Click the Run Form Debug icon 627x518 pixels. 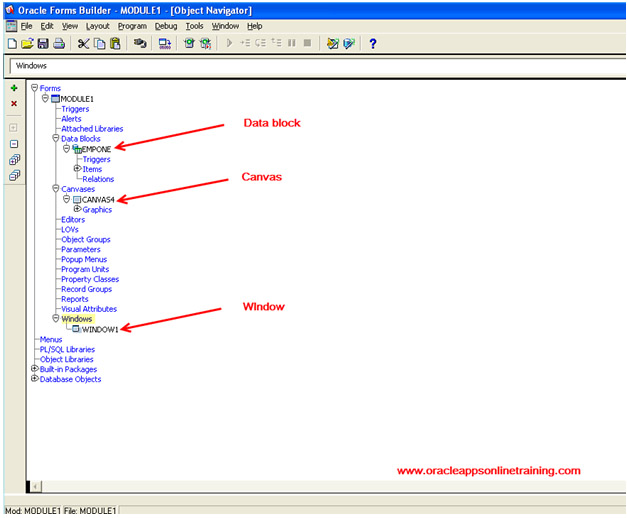206,43
